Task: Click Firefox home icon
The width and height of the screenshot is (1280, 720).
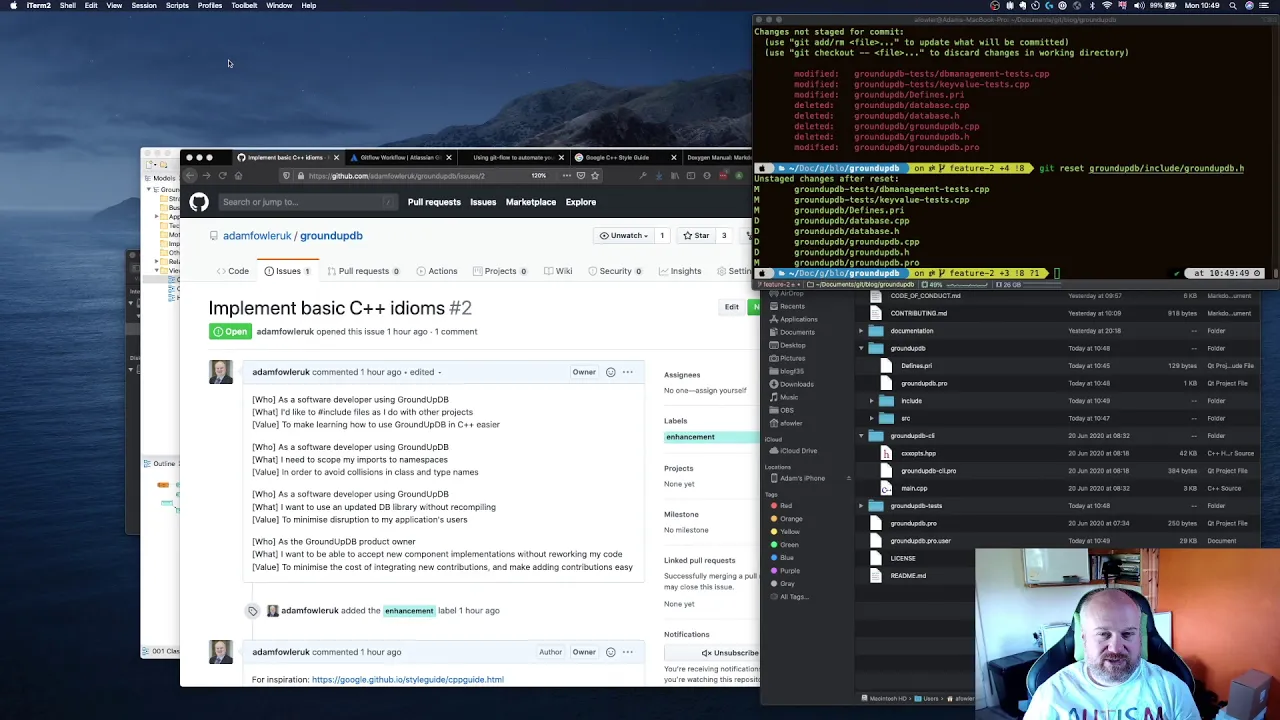Action: tap(238, 176)
